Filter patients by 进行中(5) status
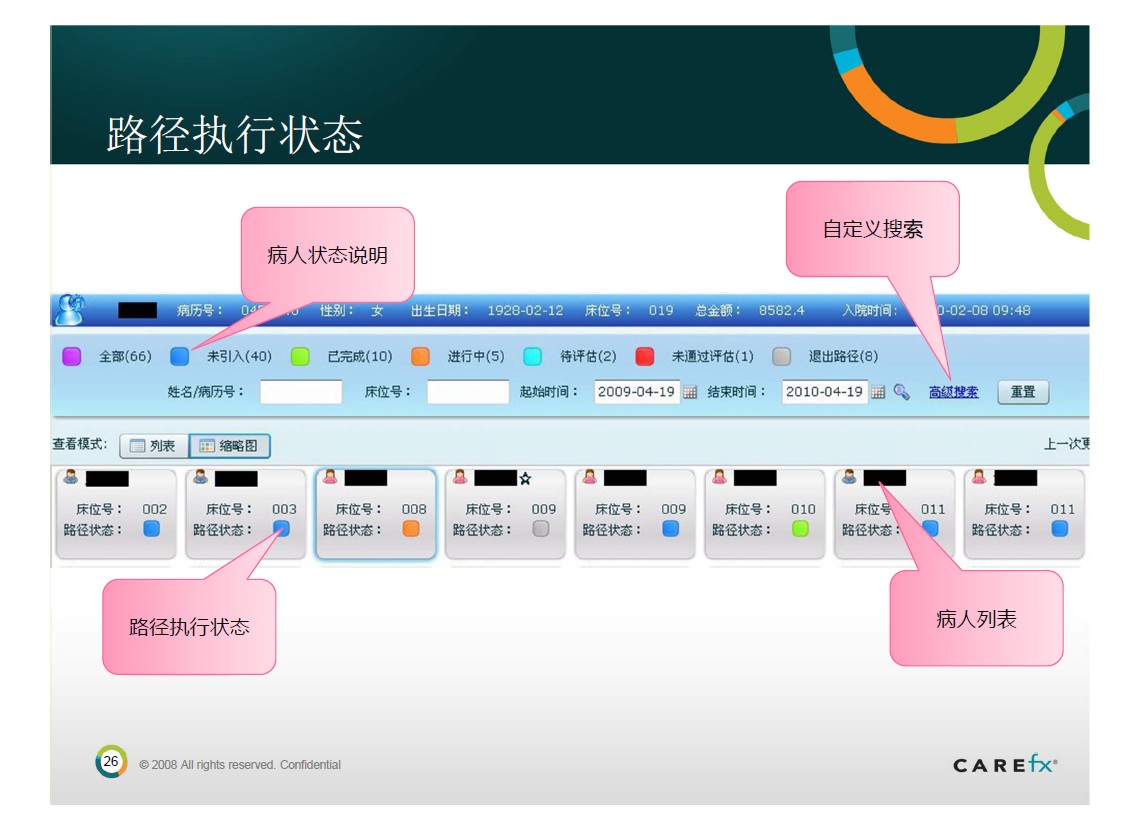This screenshot has width=1140, height=819. 420,356
